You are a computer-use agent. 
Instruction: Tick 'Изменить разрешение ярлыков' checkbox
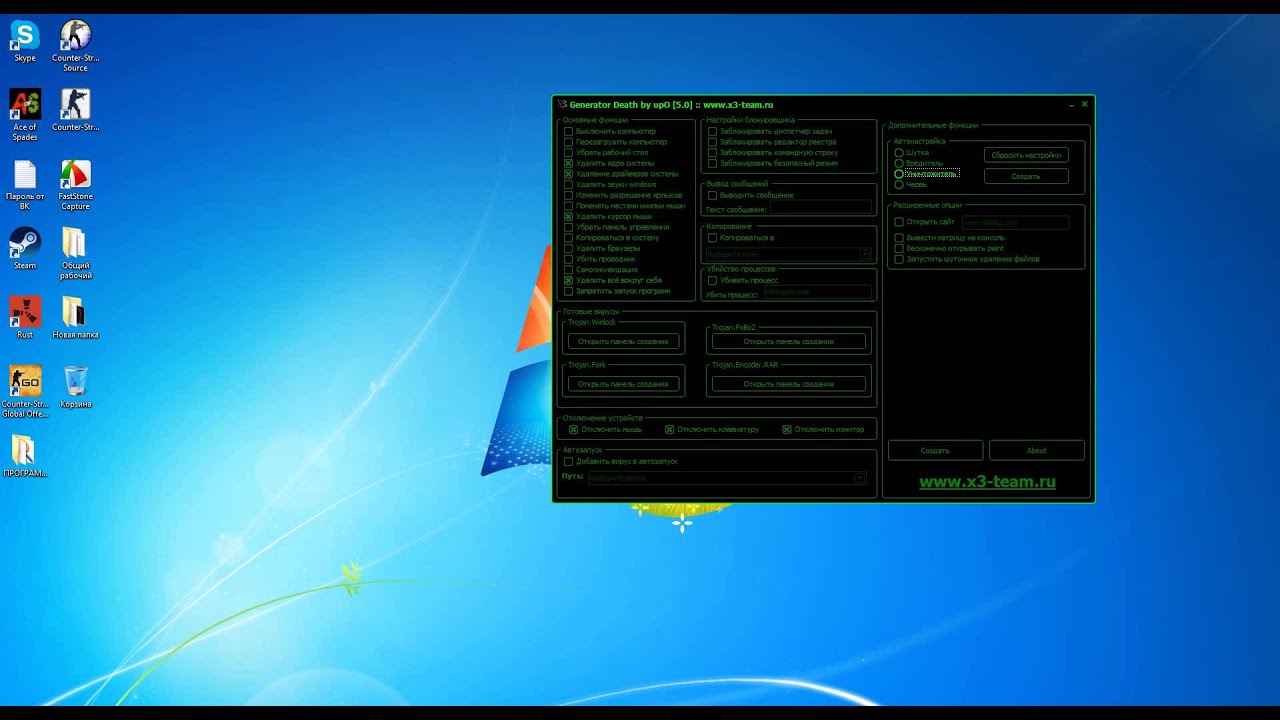coord(569,195)
